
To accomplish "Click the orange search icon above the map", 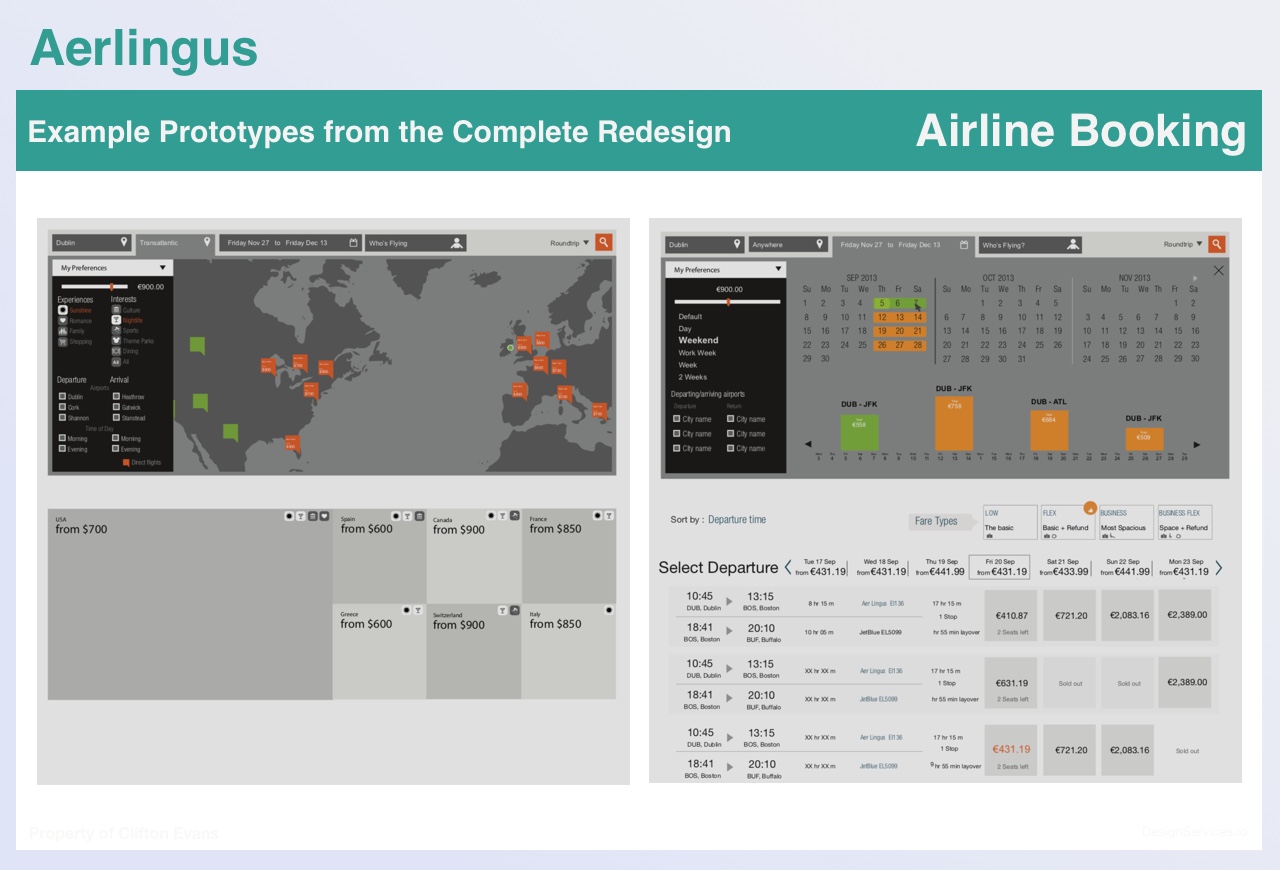I will [604, 242].
